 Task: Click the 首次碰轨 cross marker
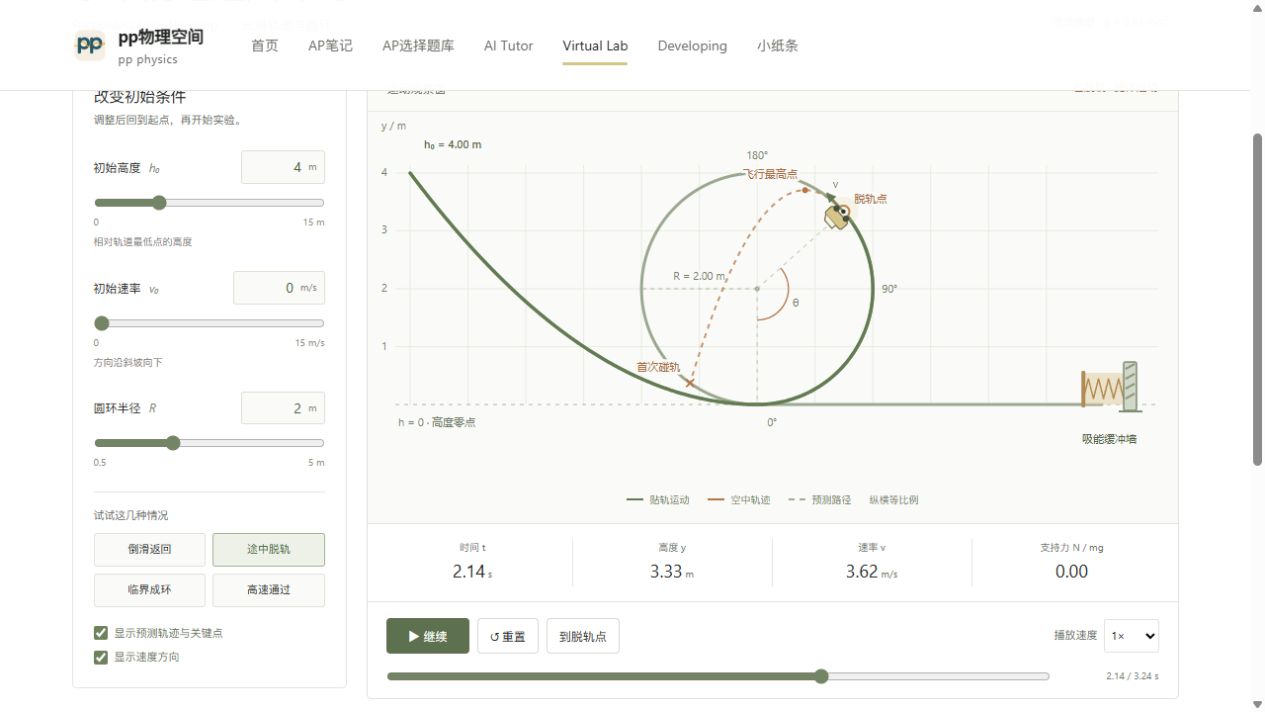click(690, 384)
